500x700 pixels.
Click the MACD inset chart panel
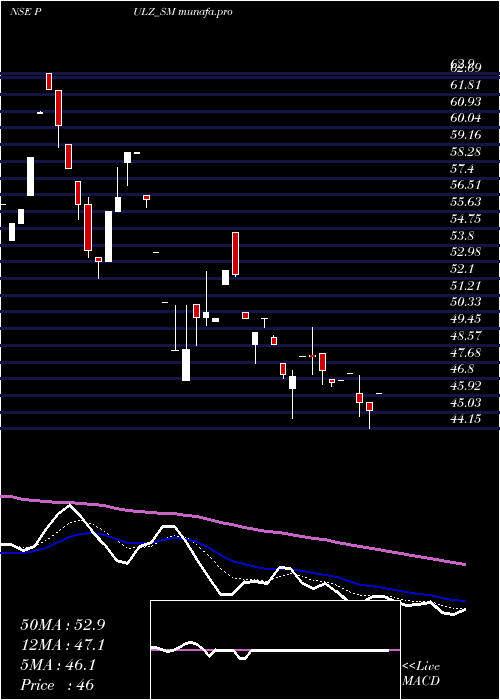coord(275,650)
